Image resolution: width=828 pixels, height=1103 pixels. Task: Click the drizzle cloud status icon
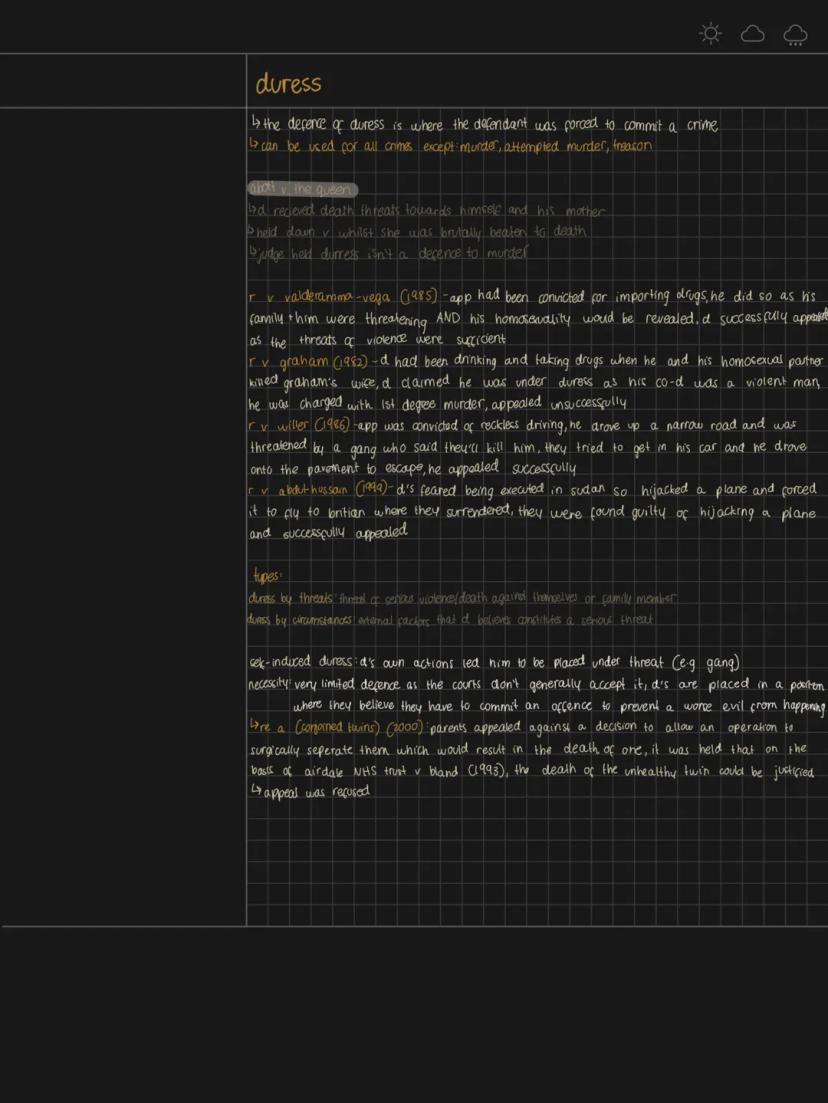(x=795, y=33)
